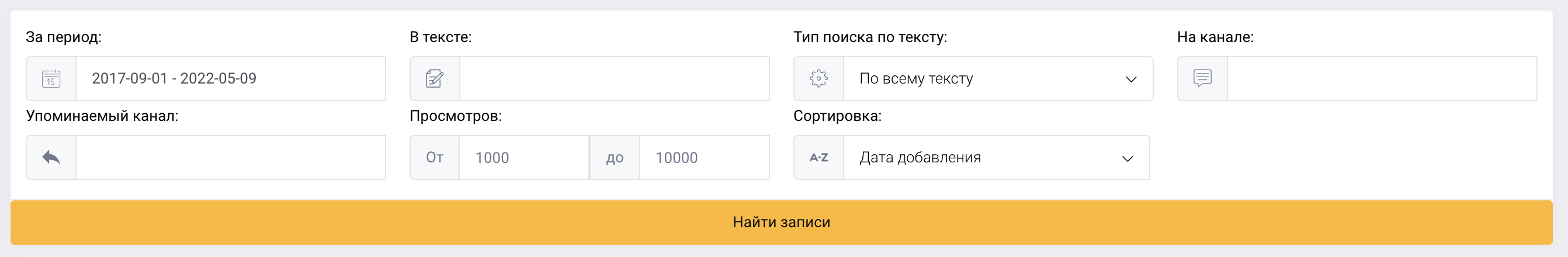
Task: Focus the date range field 2017-09-01 - 2022-05-09
Action: tap(230, 79)
